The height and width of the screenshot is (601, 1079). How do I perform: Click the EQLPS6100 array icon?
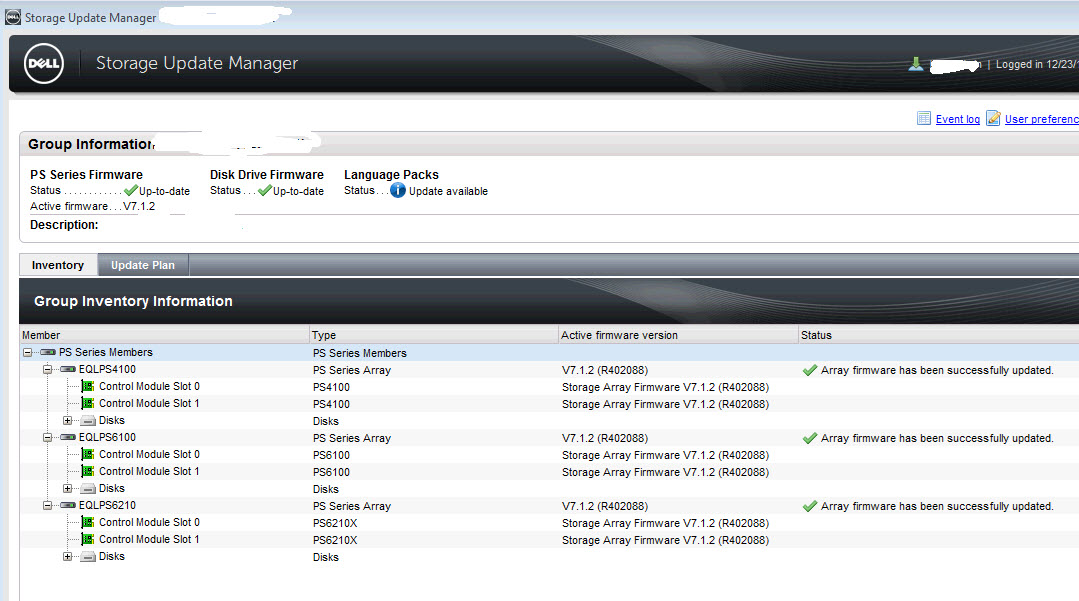(68, 437)
